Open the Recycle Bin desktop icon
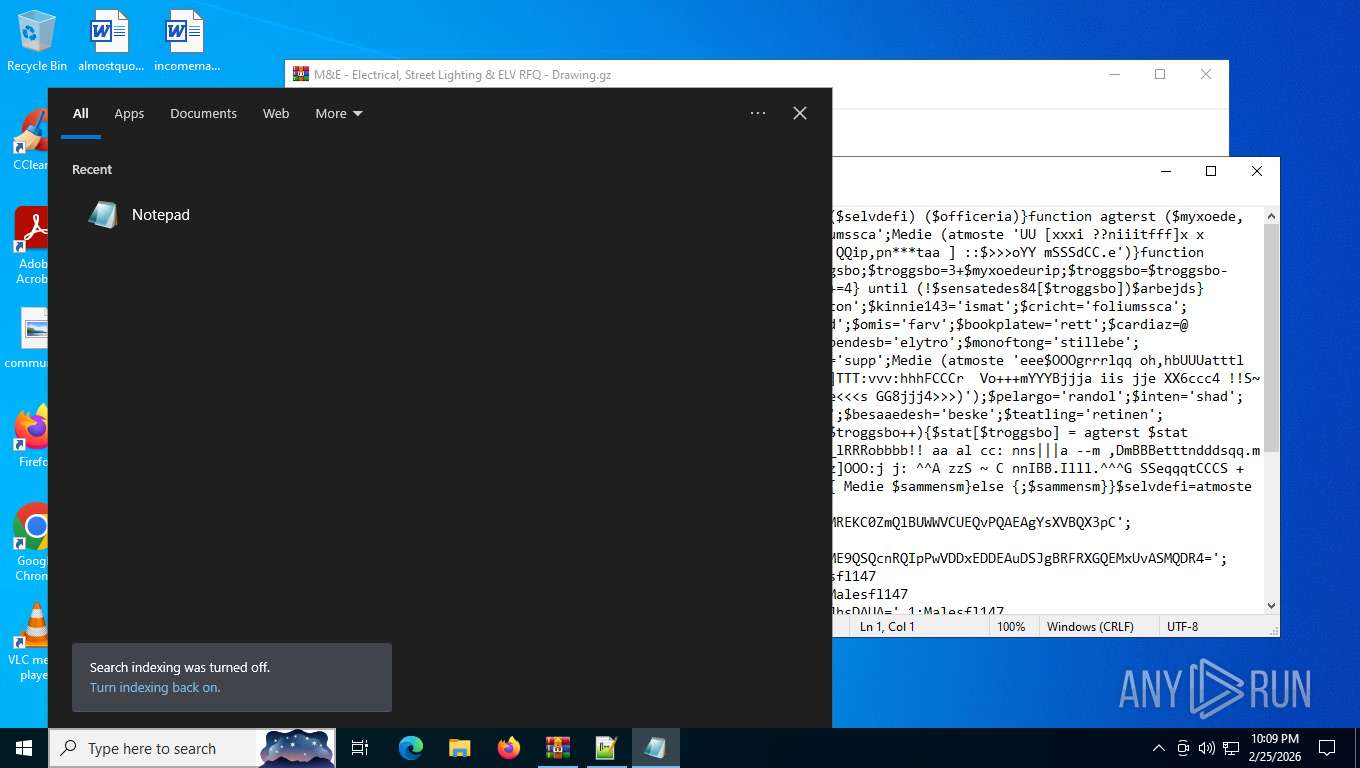The image size is (1360, 768). 37,42
